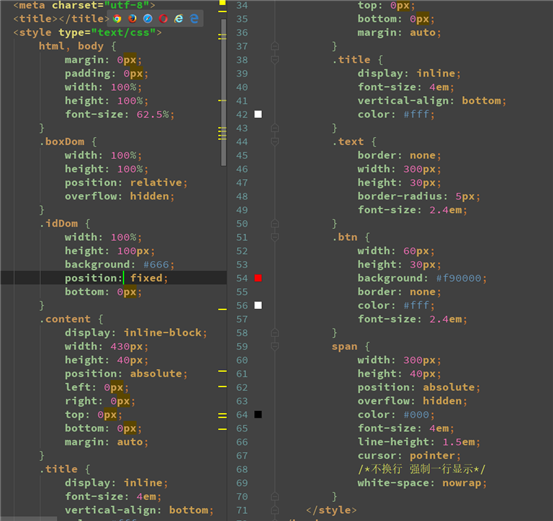Click the 'white-space: nowrap;' declaration
This screenshot has height=521, width=553.
point(422,483)
